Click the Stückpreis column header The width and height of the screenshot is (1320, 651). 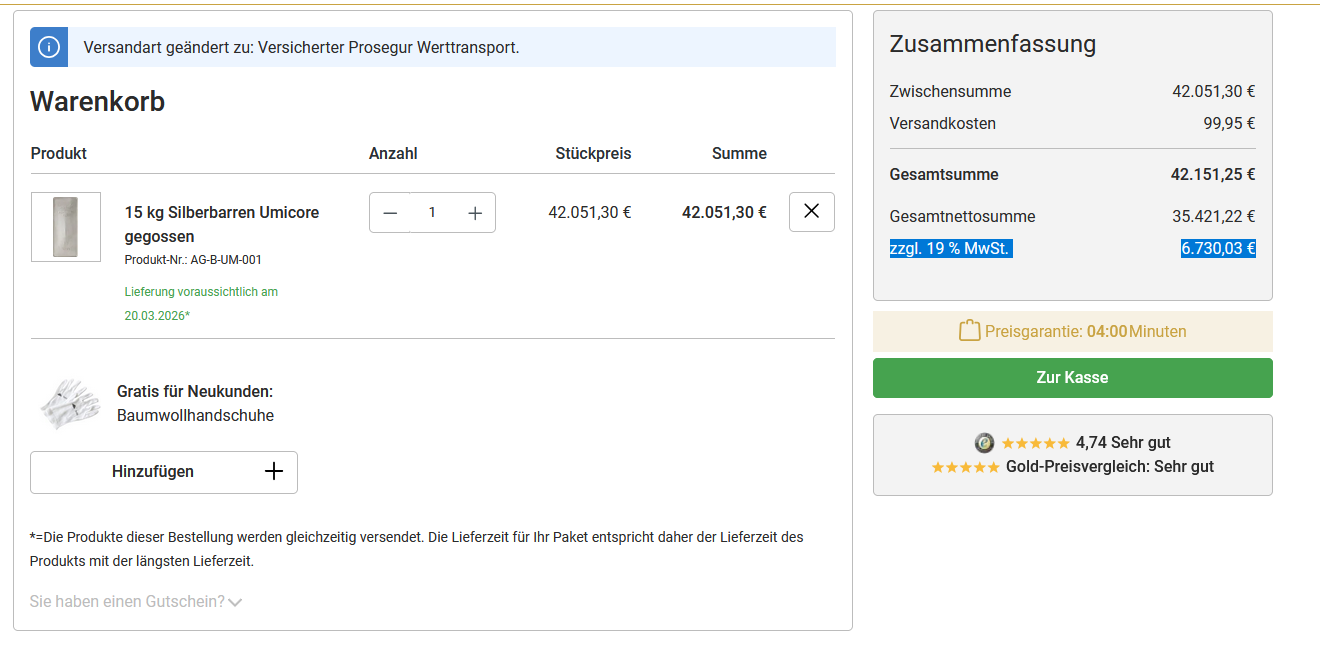594,154
